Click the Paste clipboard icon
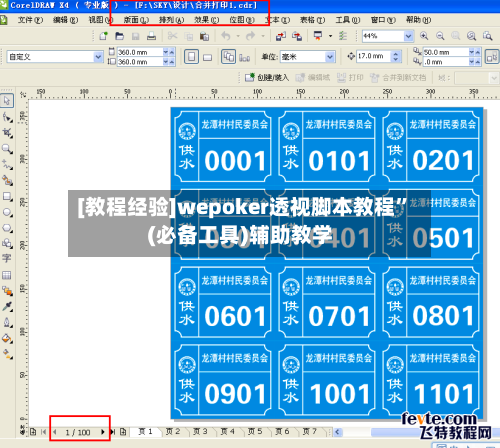Image resolution: width=500 pixels, height=448 pixels. (204, 36)
